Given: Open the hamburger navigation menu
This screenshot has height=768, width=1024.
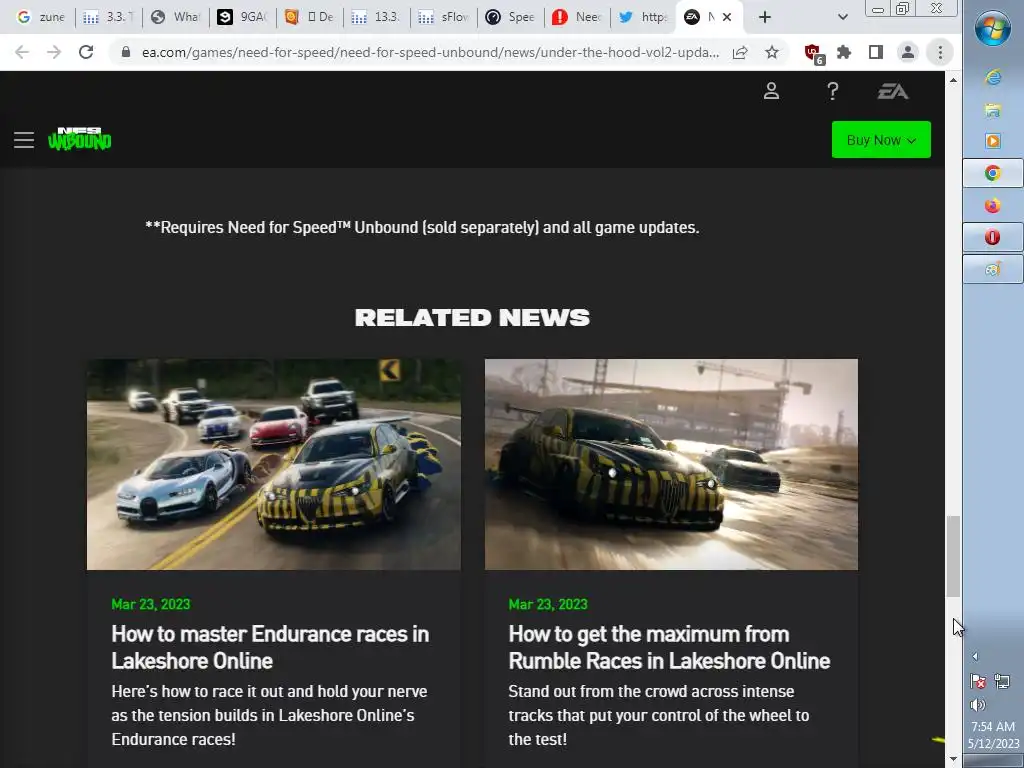Looking at the screenshot, I should pyautogui.click(x=24, y=140).
